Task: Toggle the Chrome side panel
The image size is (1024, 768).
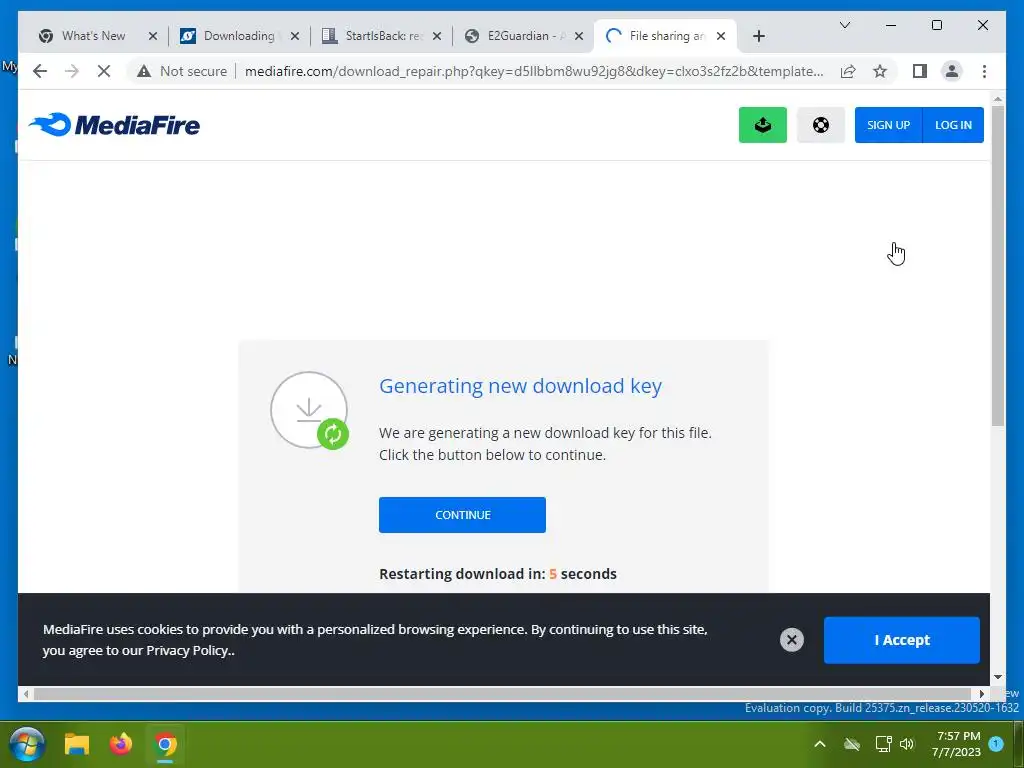Action: (920, 71)
